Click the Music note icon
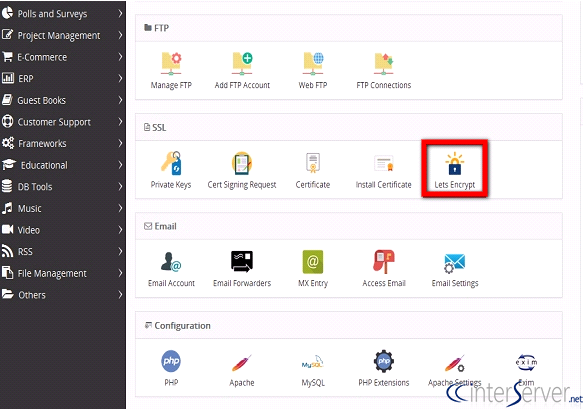Viewport: 583px width, 409px height. tap(7, 208)
